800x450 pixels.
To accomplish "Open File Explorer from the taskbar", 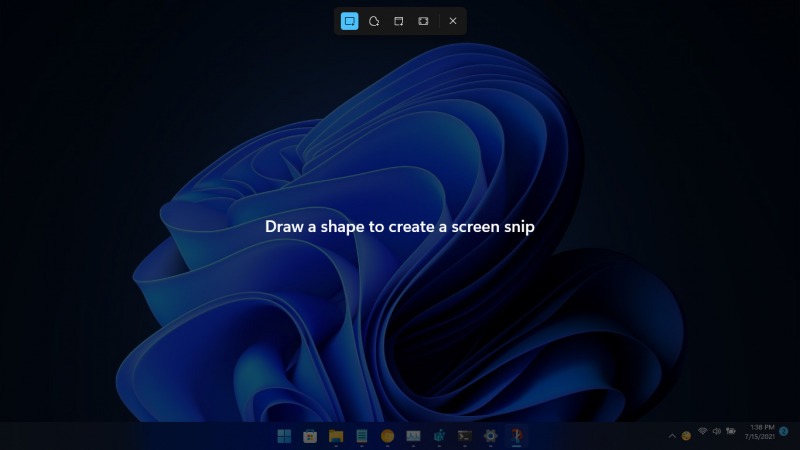I will click(336, 436).
